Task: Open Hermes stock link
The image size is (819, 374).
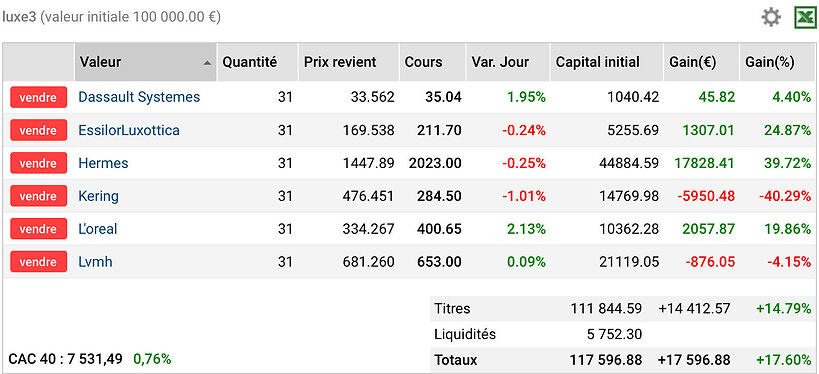Action: coord(103,163)
